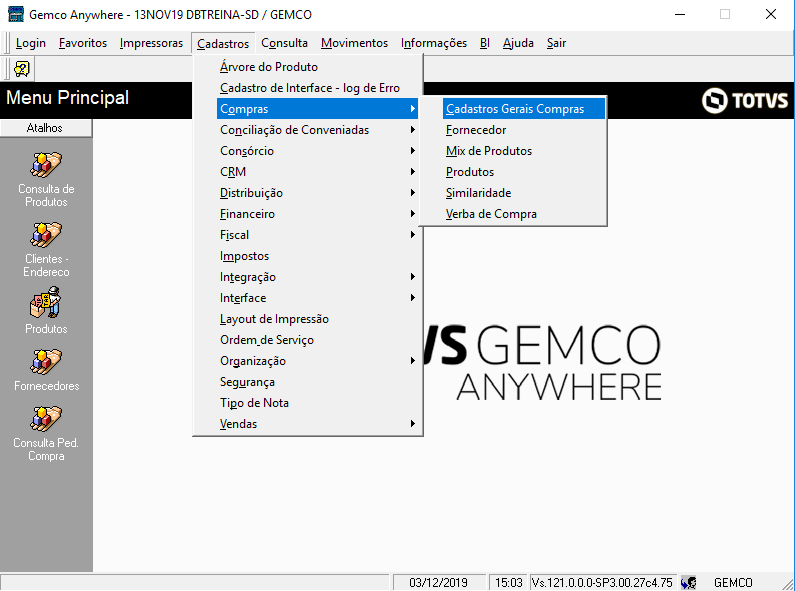Click the Gemco Anywhere title bar app icon

(16, 14)
